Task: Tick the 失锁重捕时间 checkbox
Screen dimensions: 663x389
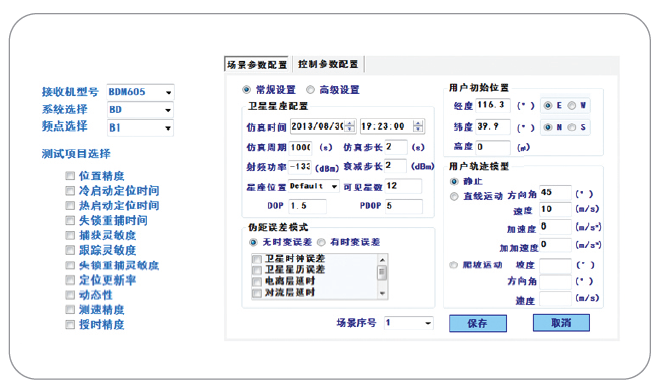Action: pos(70,220)
